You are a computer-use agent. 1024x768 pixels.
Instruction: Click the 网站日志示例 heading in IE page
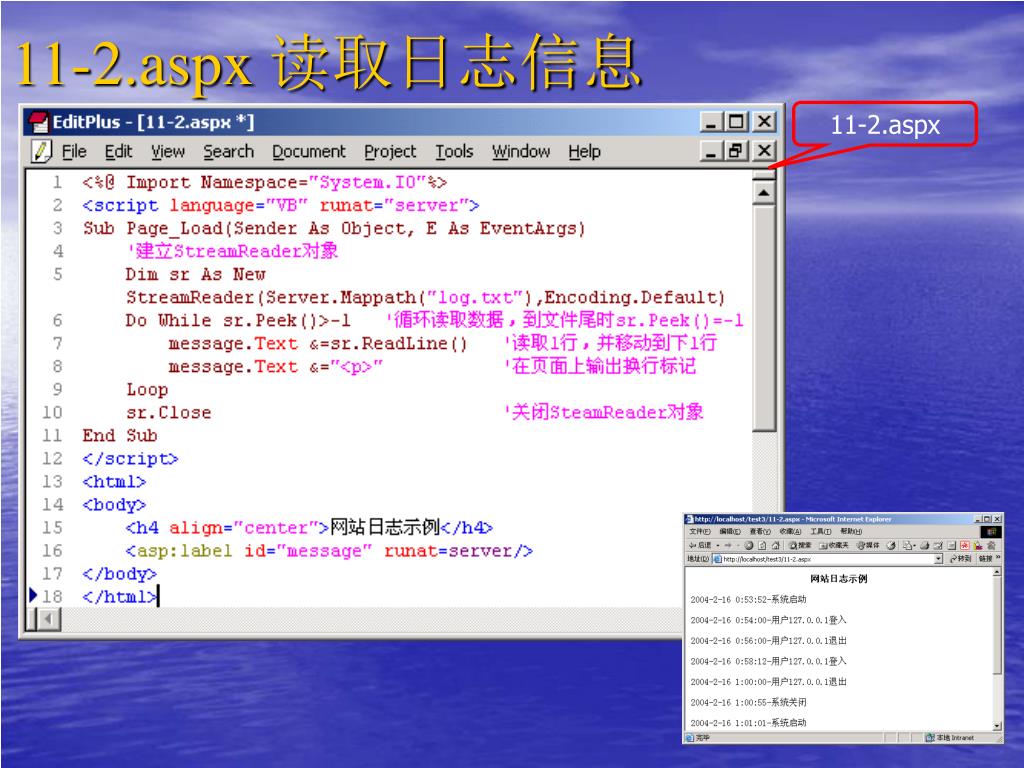pos(839,579)
